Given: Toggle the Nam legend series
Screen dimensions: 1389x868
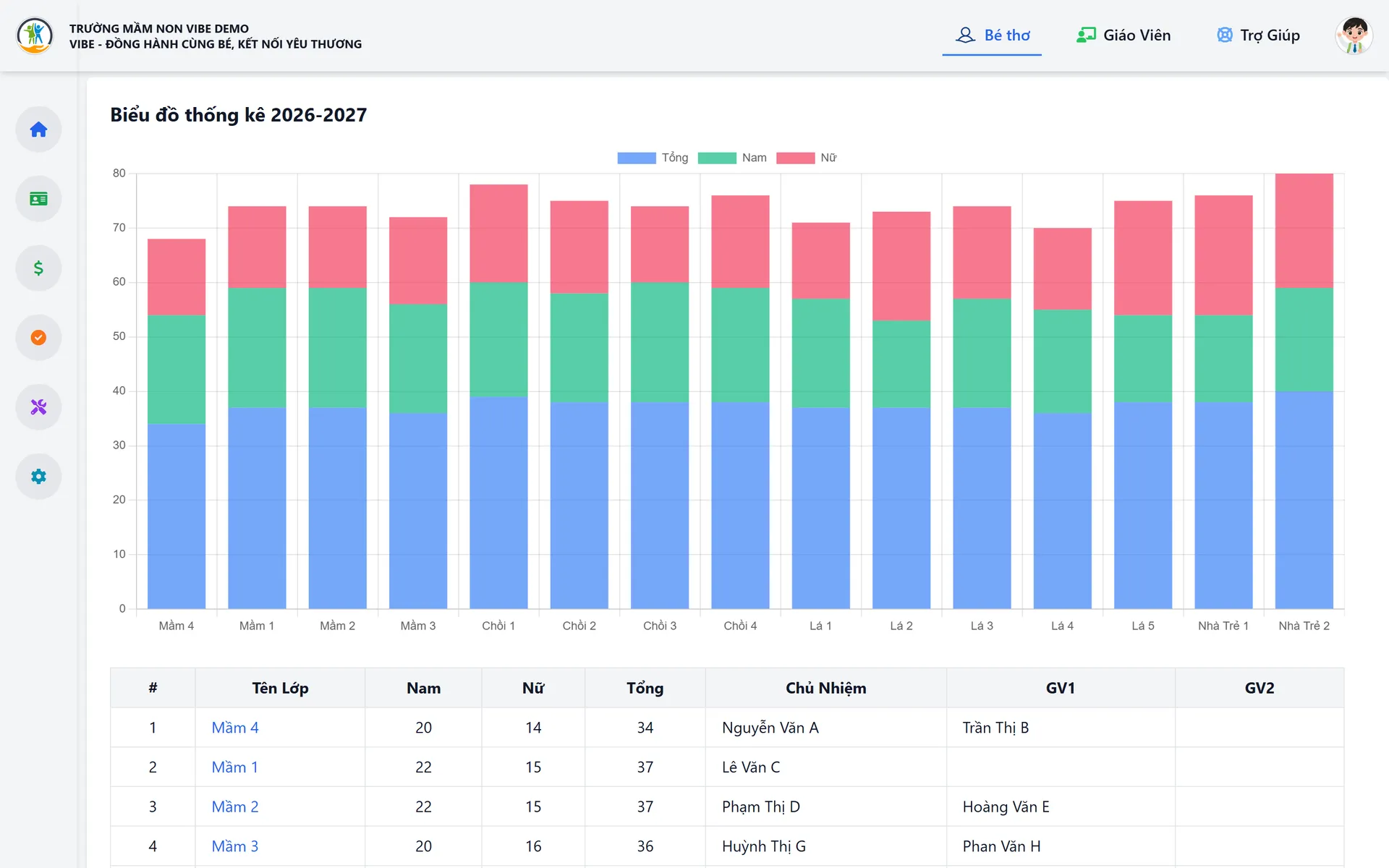Looking at the screenshot, I should pyautogui.click(x=732, y=158).
